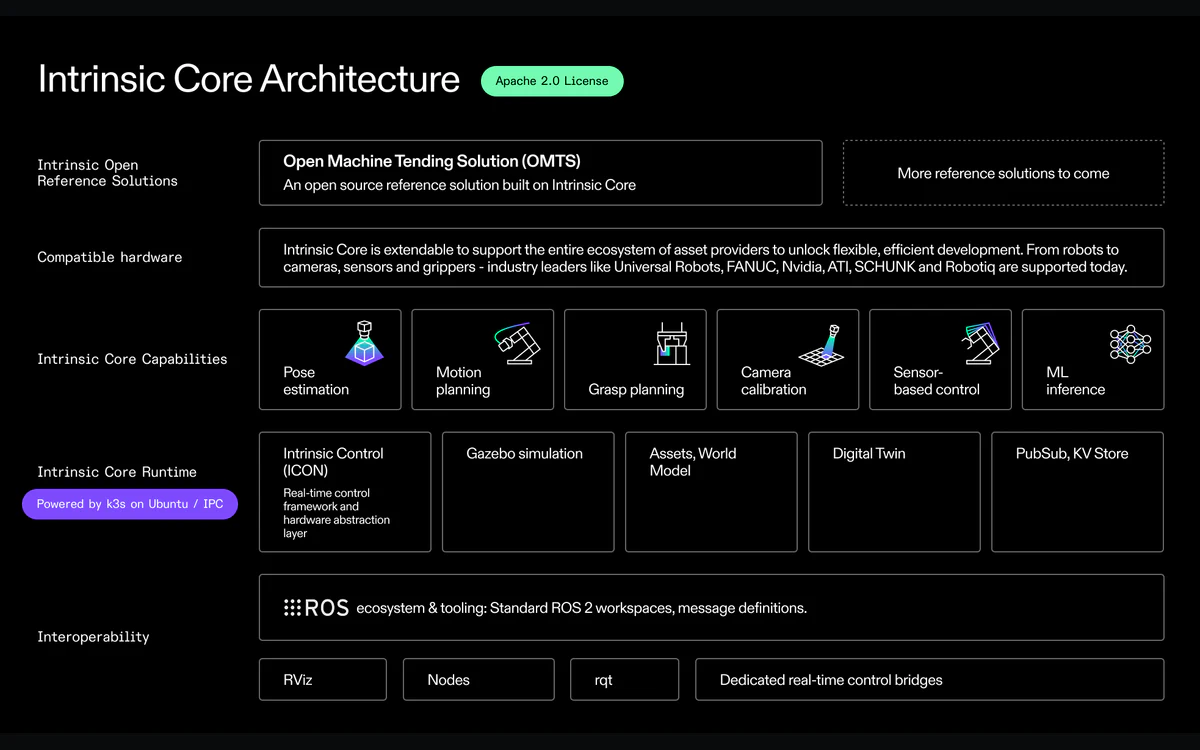Click the Intrinsic Open Reference Solutions label
The width and height of the screenshot is (1200, 750).
(x=107, y=173)
